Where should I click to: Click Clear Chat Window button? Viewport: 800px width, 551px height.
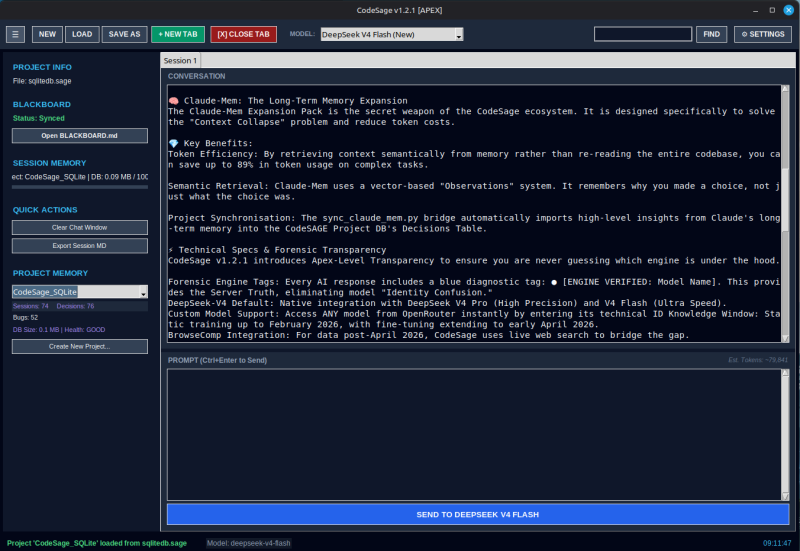[x=80, y=228]
